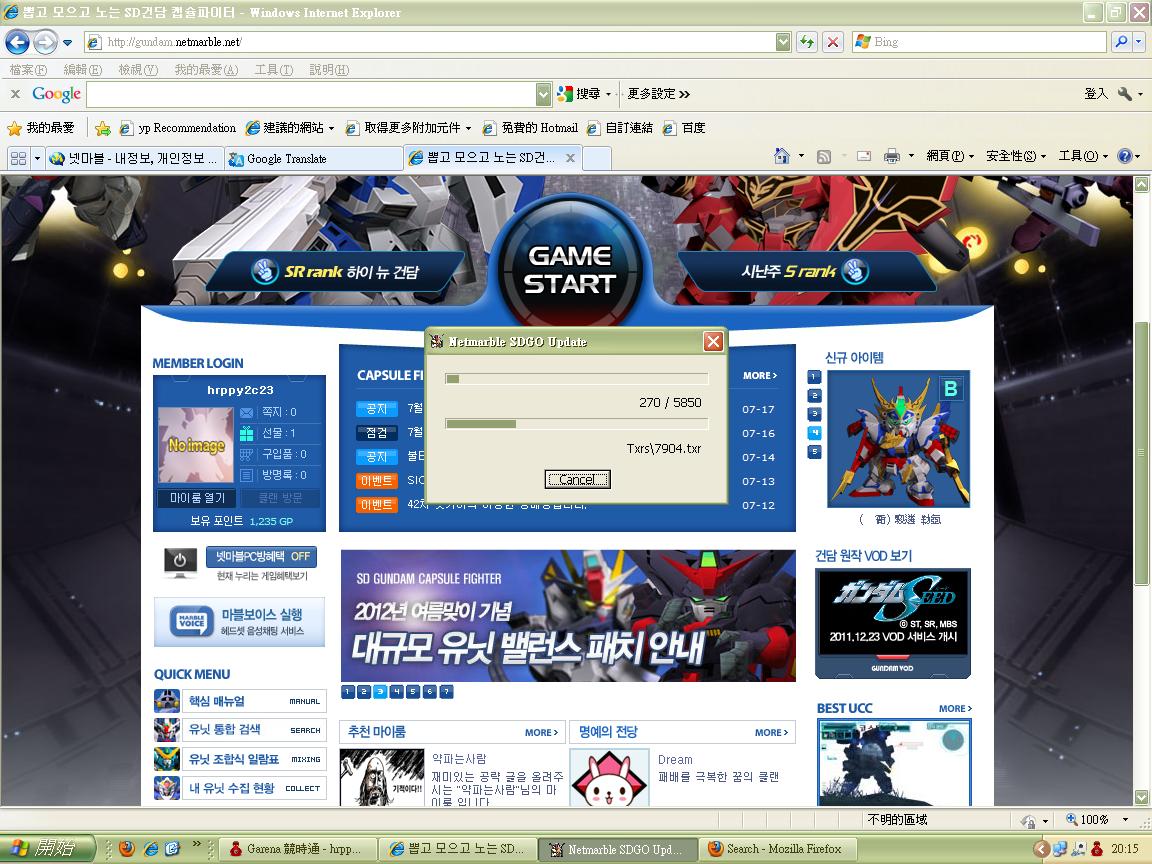Click the power monitor icon beside PC방 혜택
The image size is (1152, 864).
180,562
